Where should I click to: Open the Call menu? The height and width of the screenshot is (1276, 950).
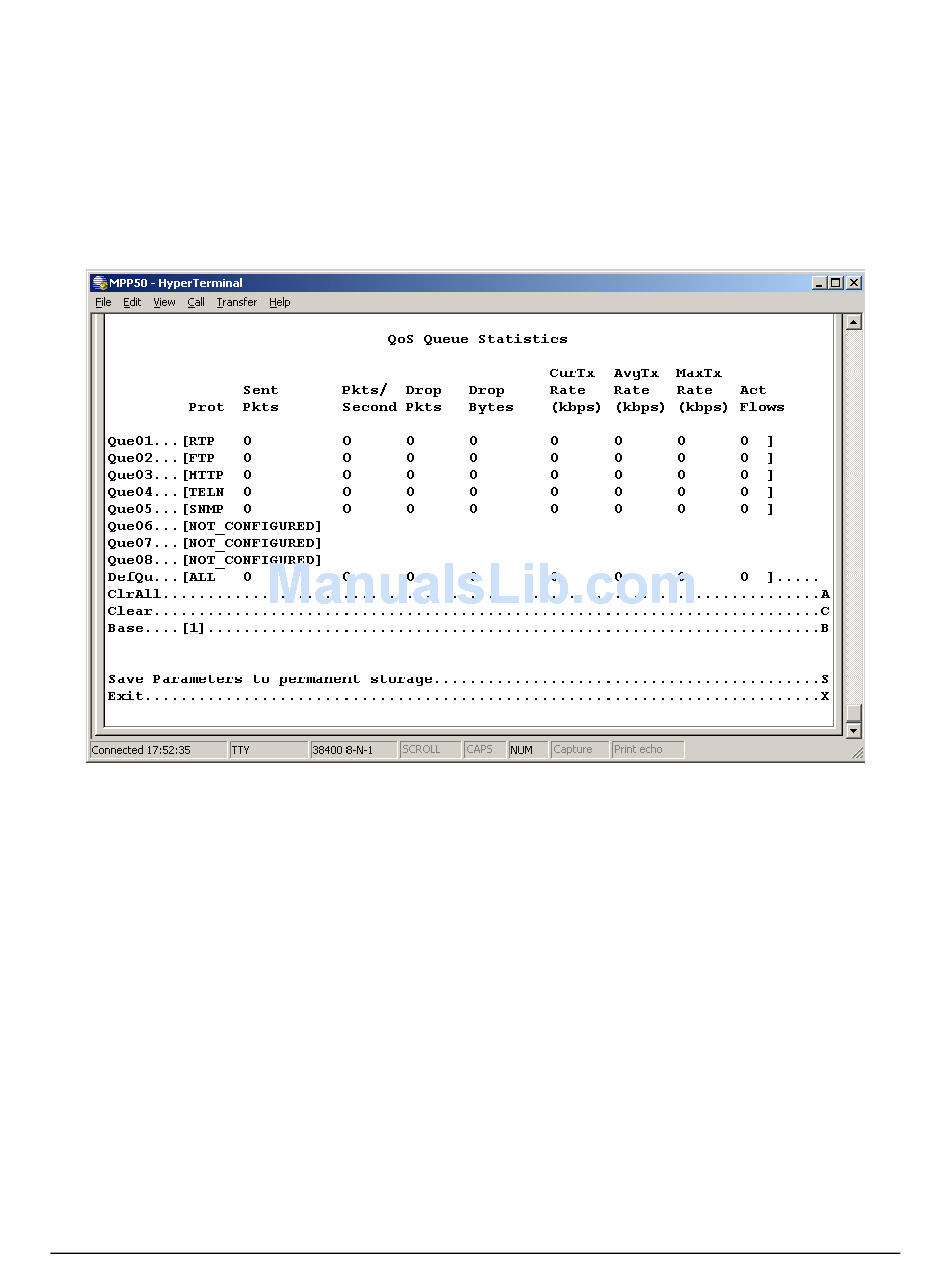pos(196,302)
